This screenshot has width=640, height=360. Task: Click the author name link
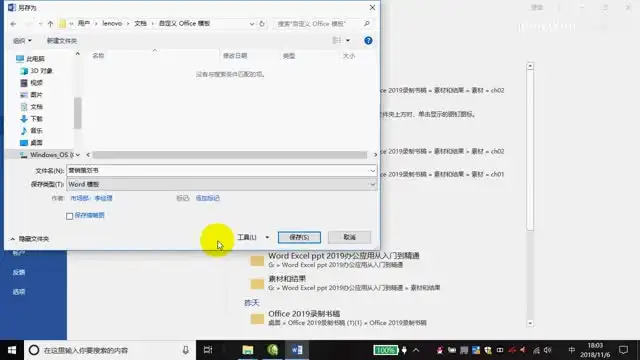point(91,198)
